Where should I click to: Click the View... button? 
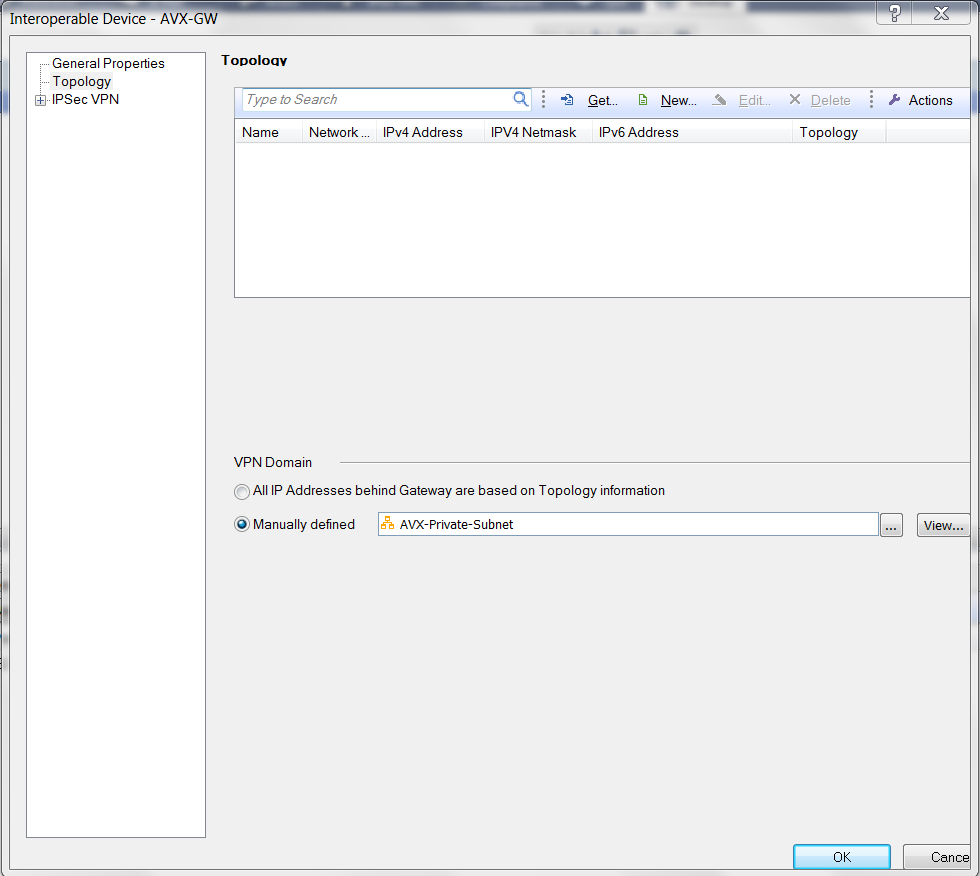click(942, 525)
